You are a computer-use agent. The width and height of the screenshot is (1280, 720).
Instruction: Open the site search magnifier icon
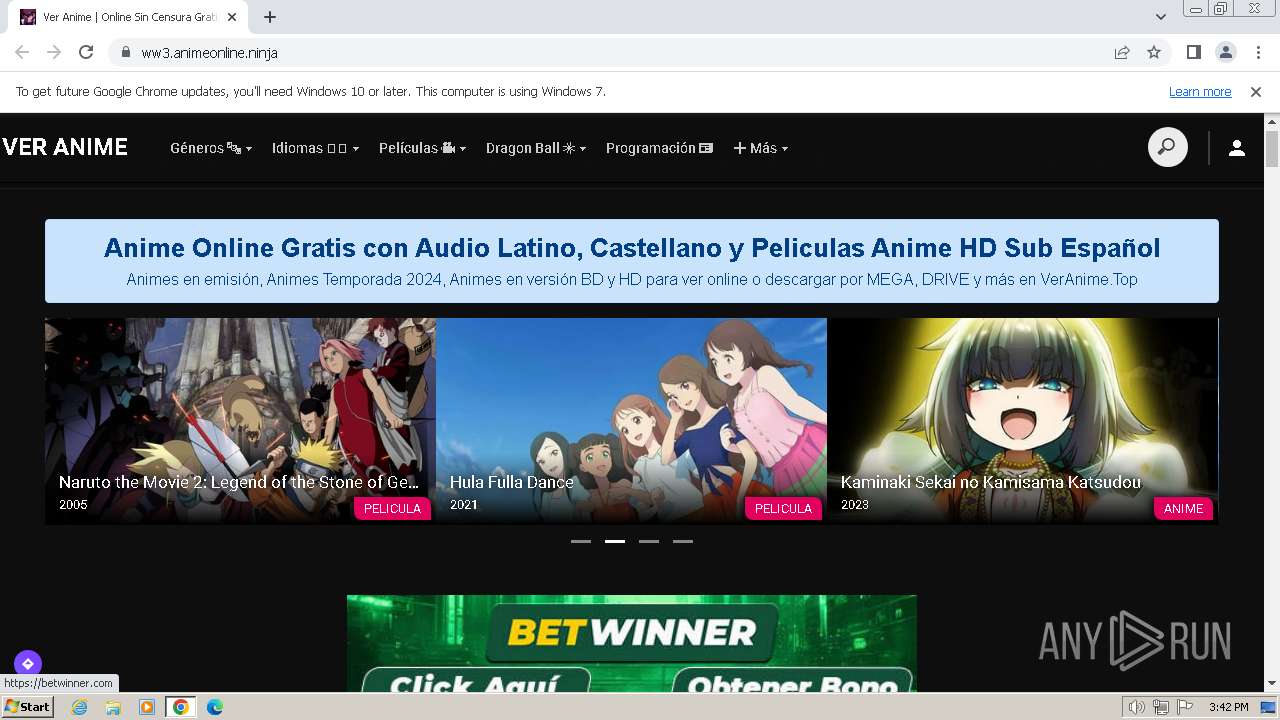click(x=1167, y=147)
